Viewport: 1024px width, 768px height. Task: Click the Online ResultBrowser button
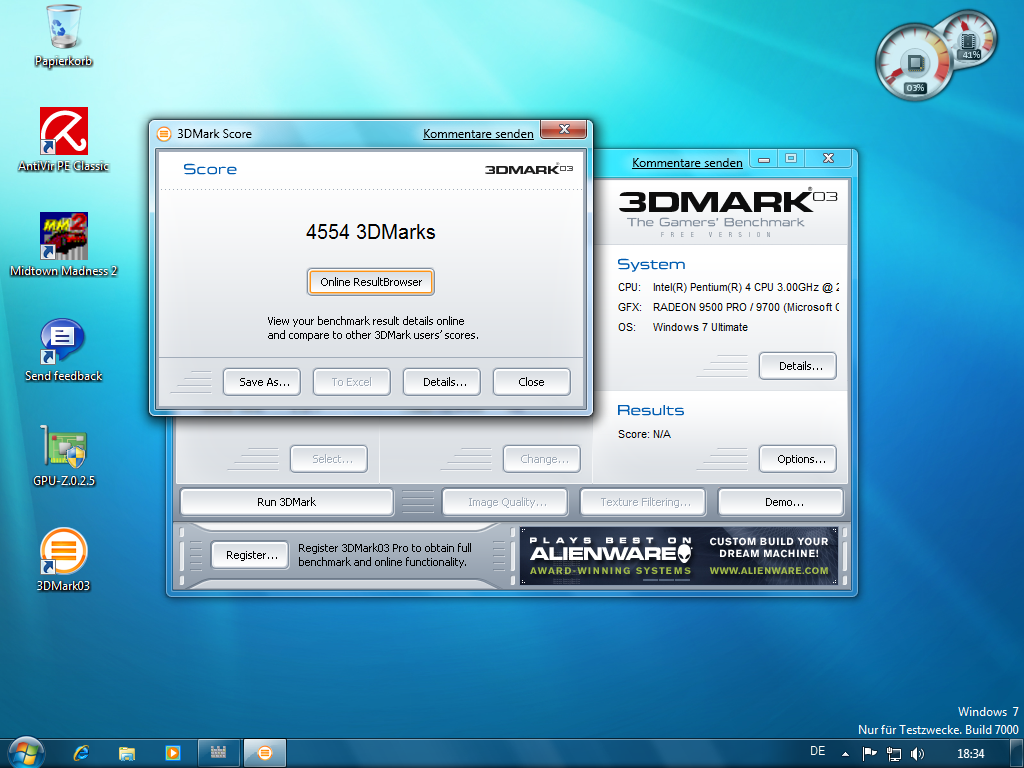[371, 282]
